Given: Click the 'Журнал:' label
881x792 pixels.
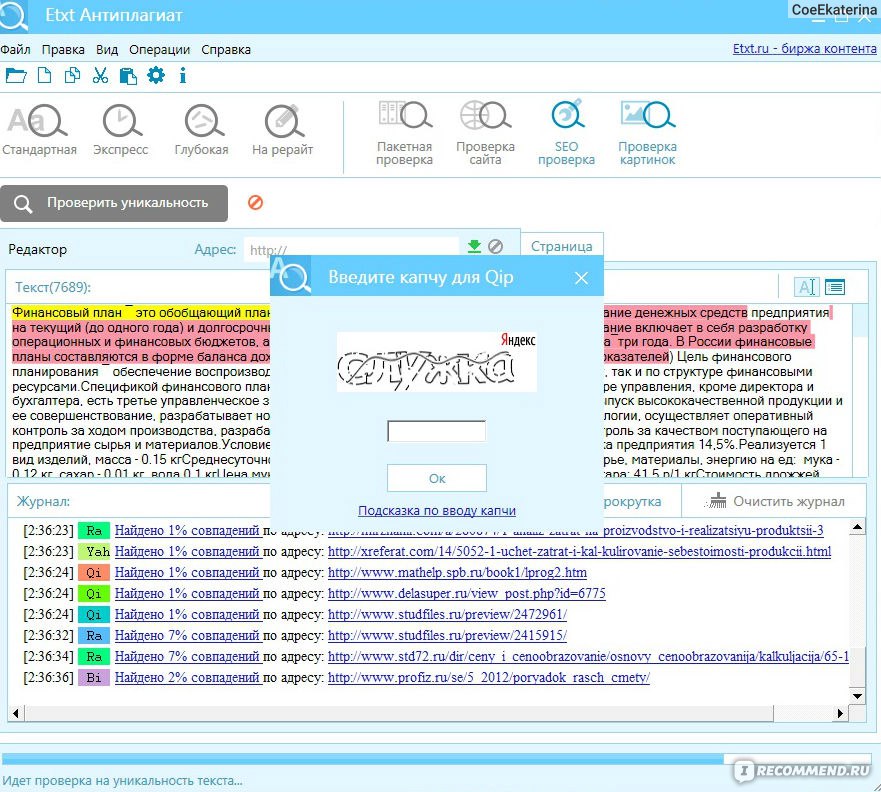Looking at the screenshot, I should (43, 501).
